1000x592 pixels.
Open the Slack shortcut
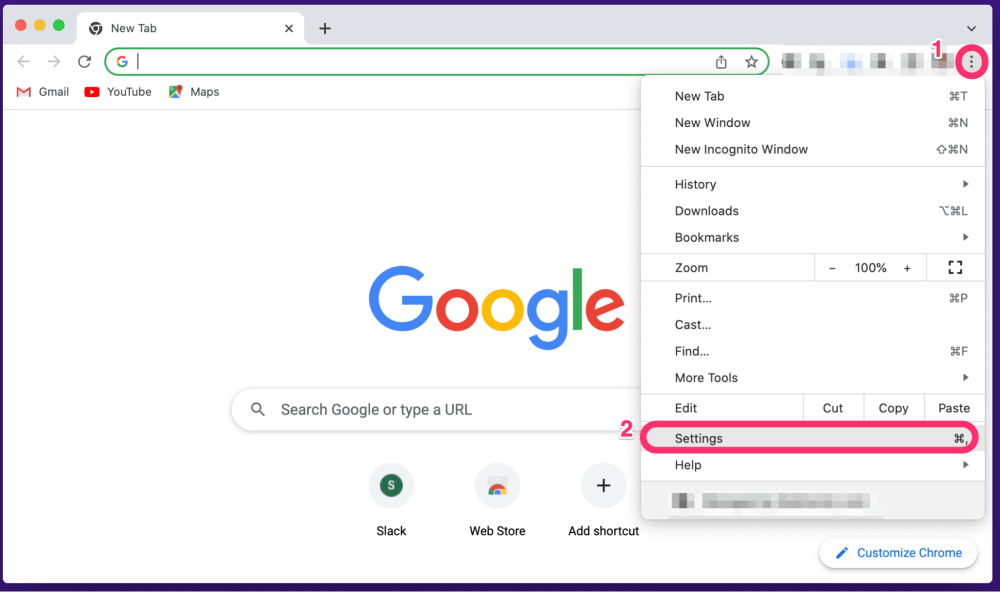click(x=391, y=501)
